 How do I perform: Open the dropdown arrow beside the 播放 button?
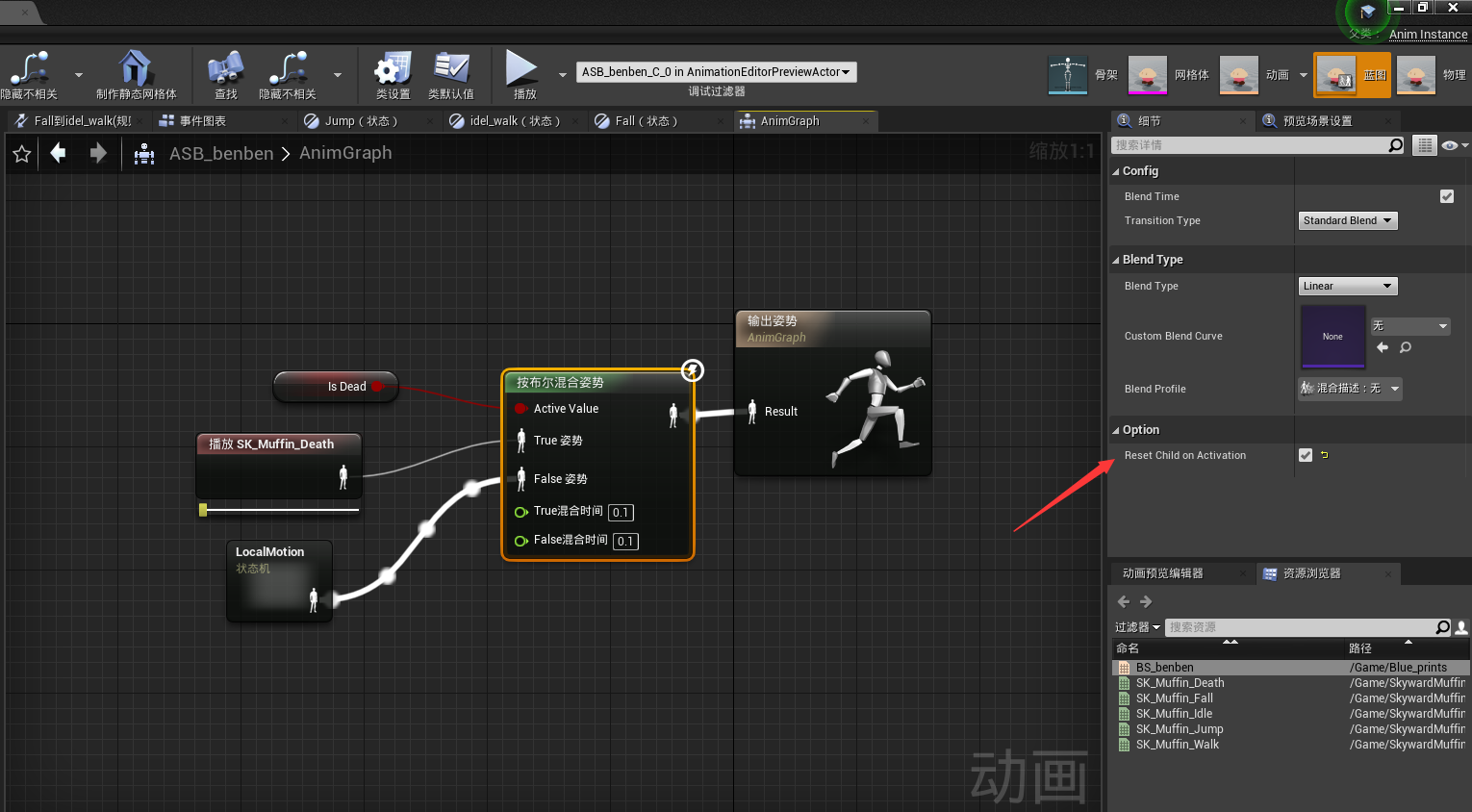[563, 74]
